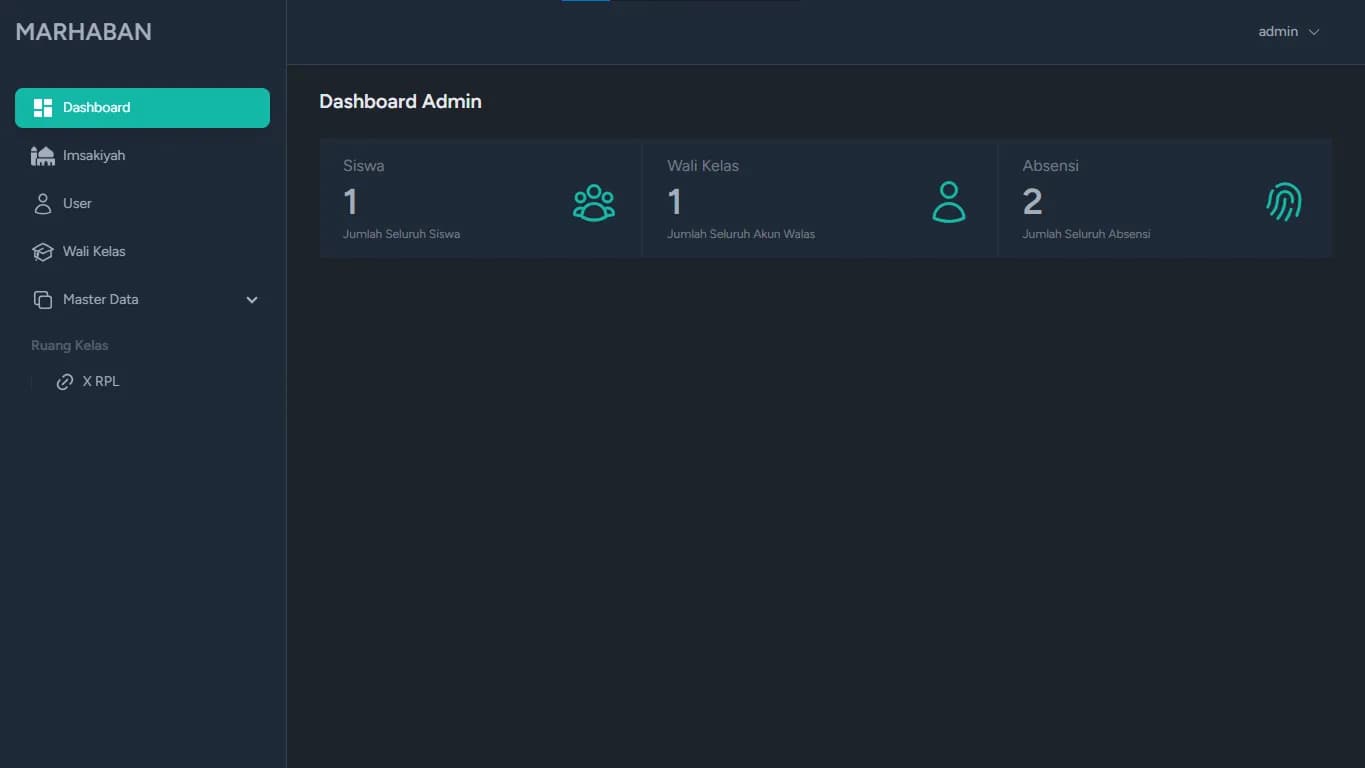
Task: Click the Absensi count card
Action: (x=1164, y=199)
